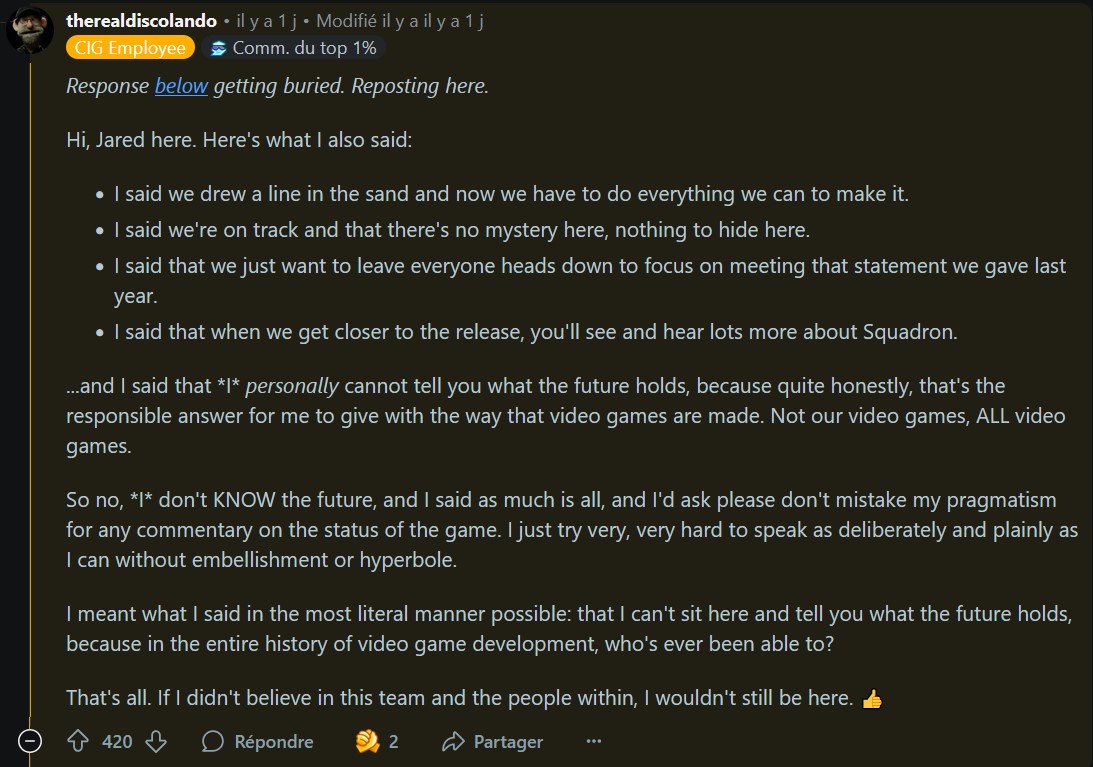This screenshot has height=767, width=1093.
Task: Click the "il y a 1 j" timestamp
Action: point(266,21)
